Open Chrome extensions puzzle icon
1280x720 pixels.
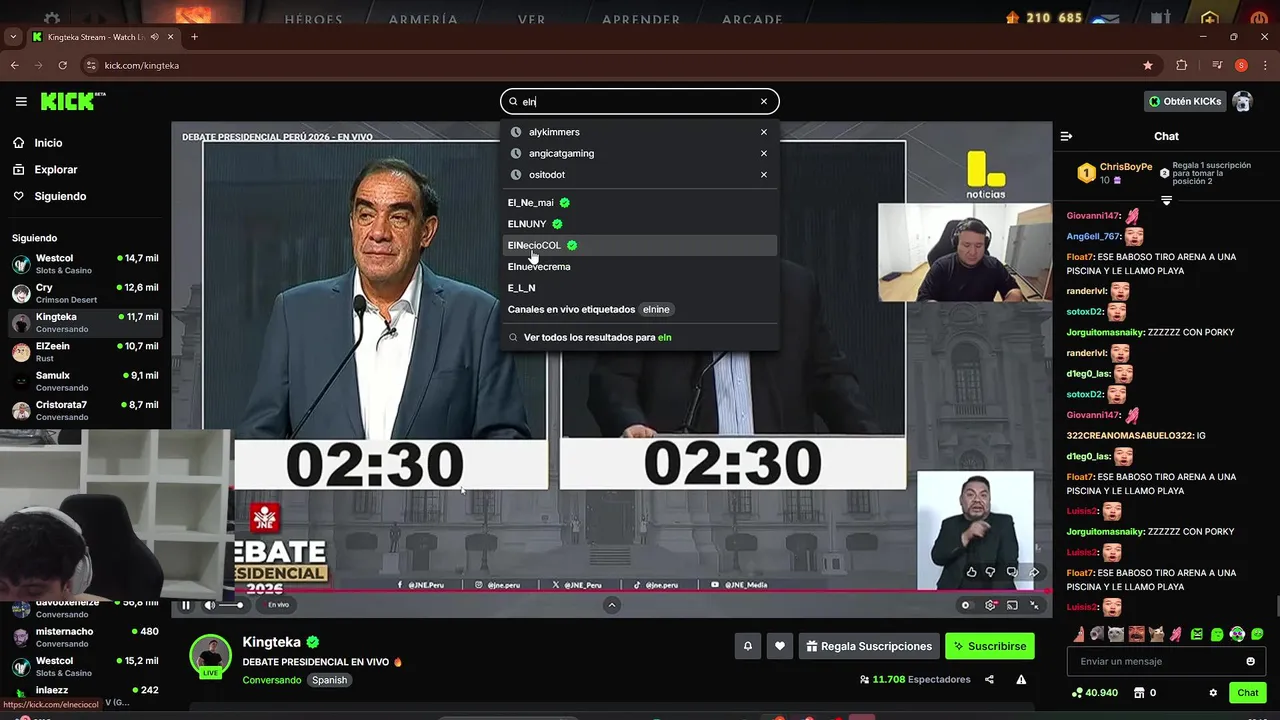[x=1182, y=65]
